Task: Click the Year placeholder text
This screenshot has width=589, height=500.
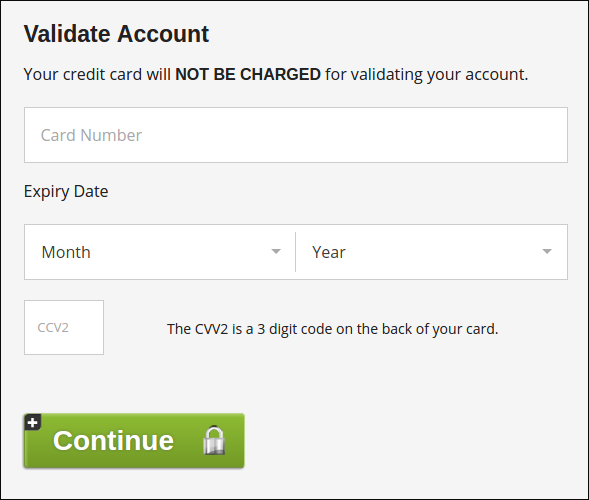Action: tap(329, 252)
